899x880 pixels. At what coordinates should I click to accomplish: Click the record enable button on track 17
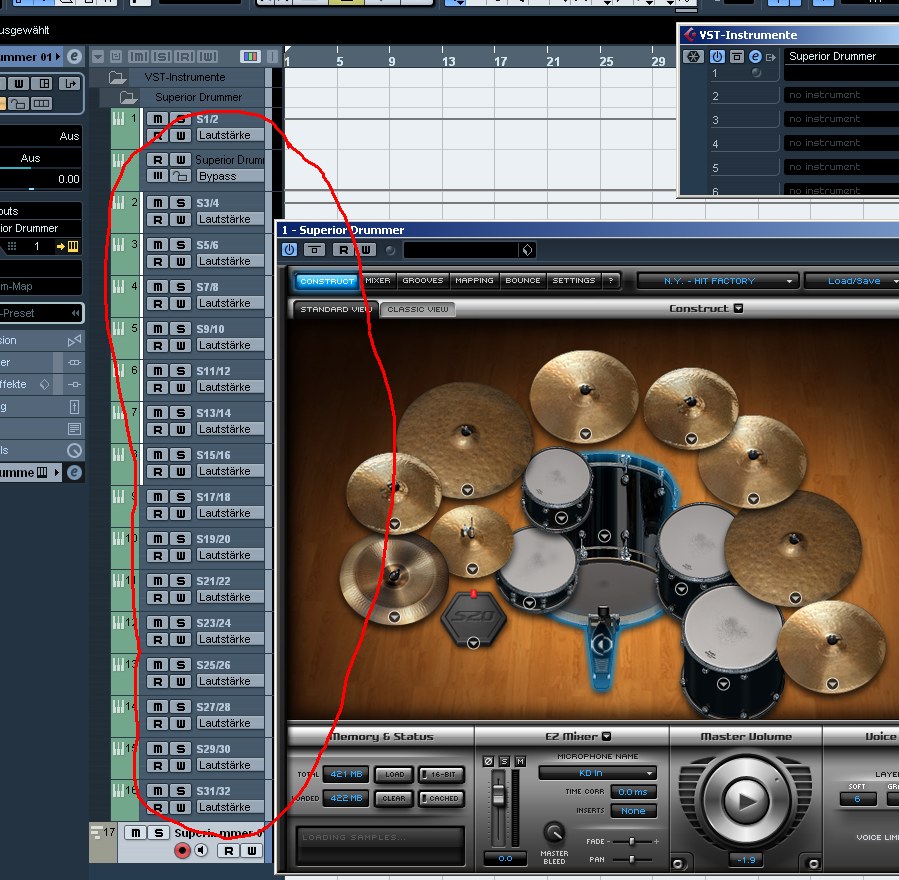pos(182,851)
